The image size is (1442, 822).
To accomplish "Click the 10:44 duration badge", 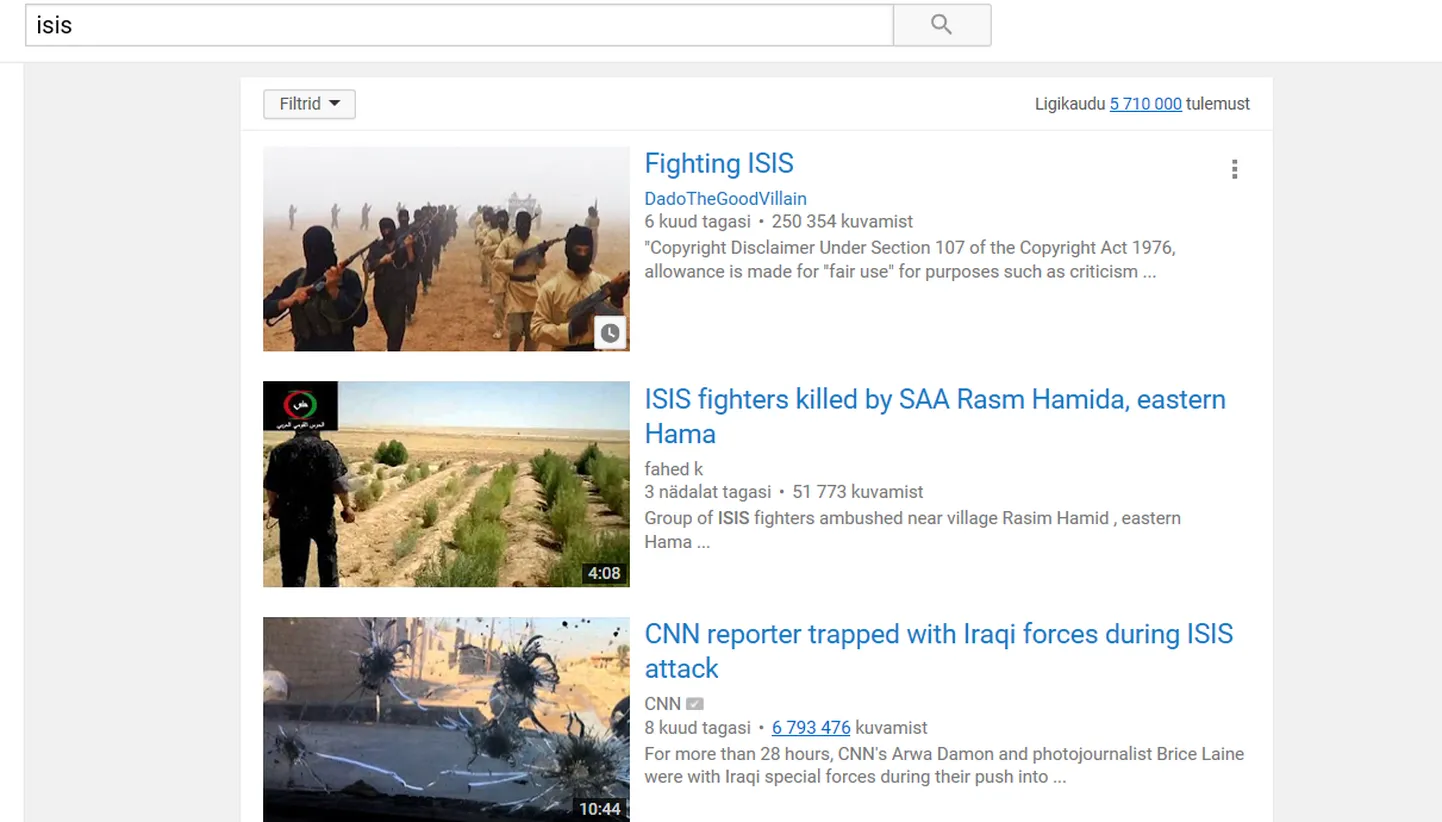I will tap(600, 809).
